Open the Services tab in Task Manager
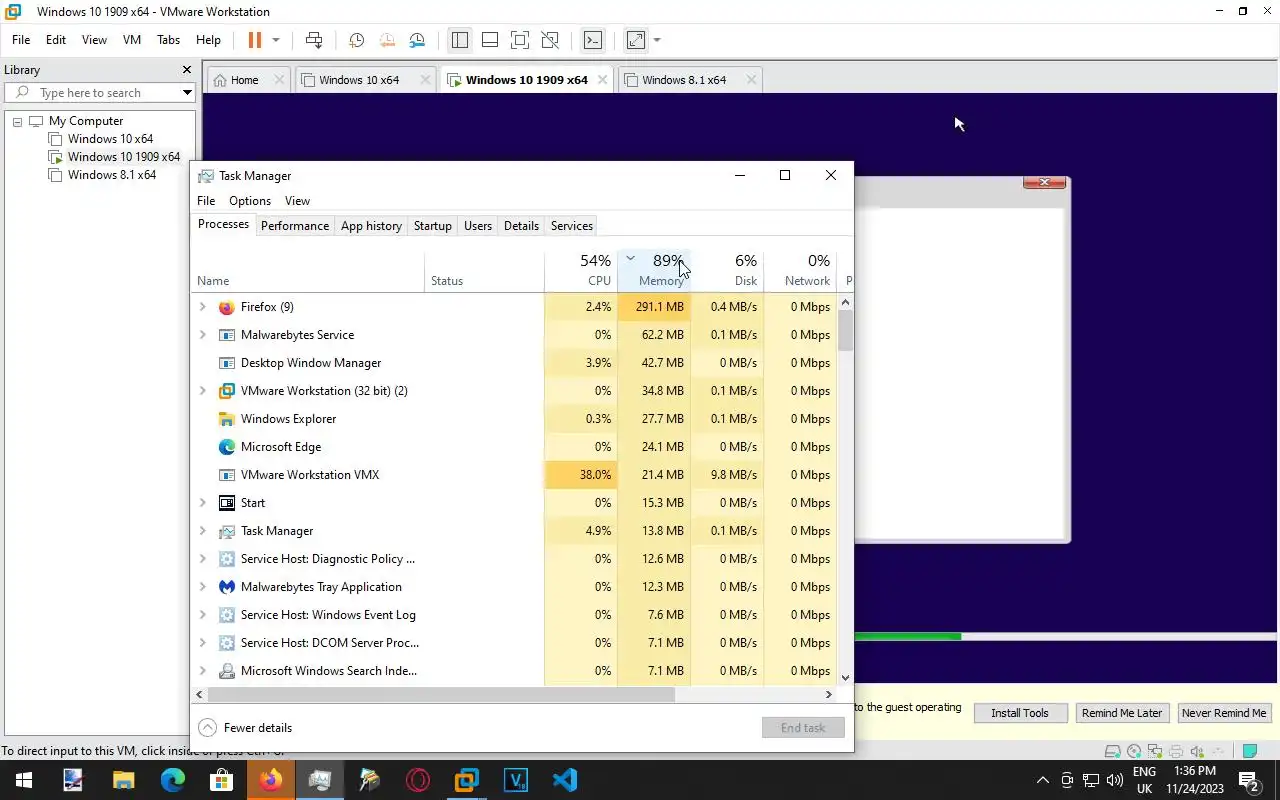This screenshot has height=800, width=1280. 572,226
